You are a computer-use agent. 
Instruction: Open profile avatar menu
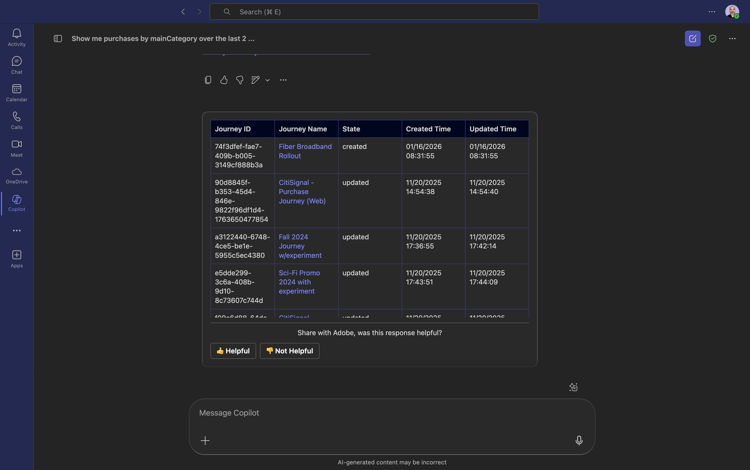click(x=732, y=11)
